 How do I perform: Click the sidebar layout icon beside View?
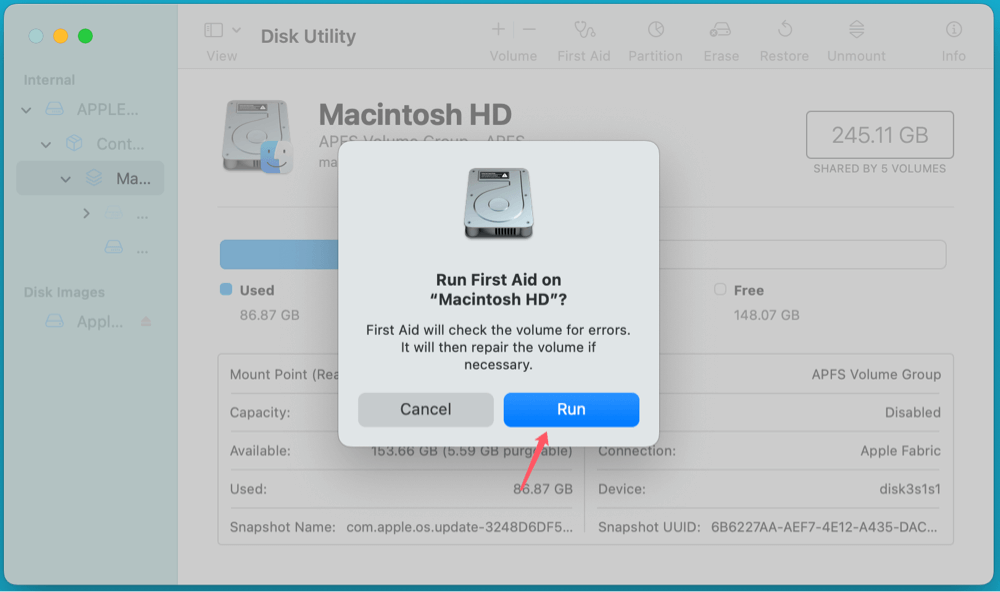212,30
